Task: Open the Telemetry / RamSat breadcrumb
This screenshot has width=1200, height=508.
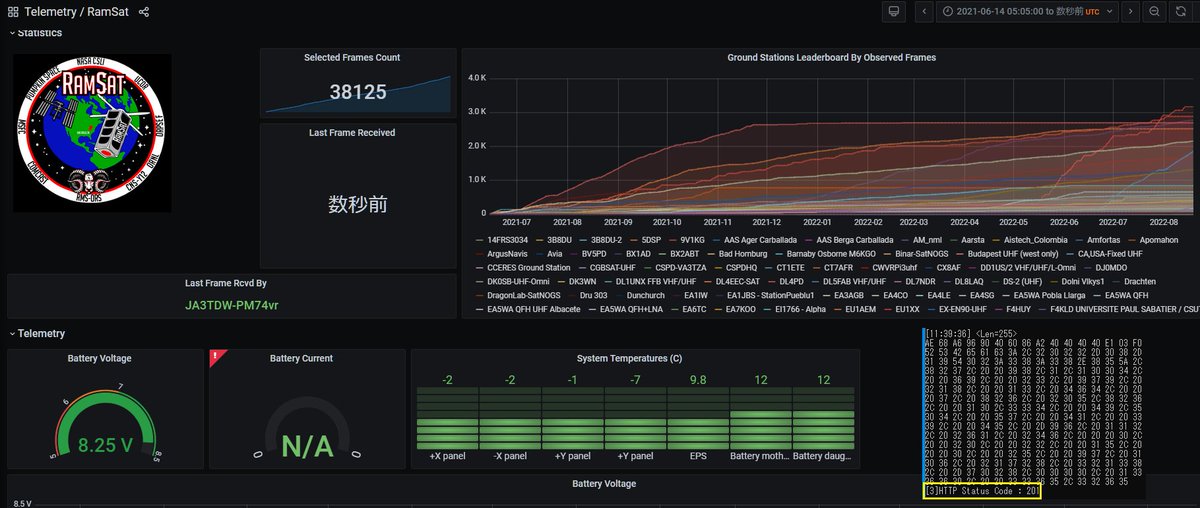Action: (x=76, y=12)
